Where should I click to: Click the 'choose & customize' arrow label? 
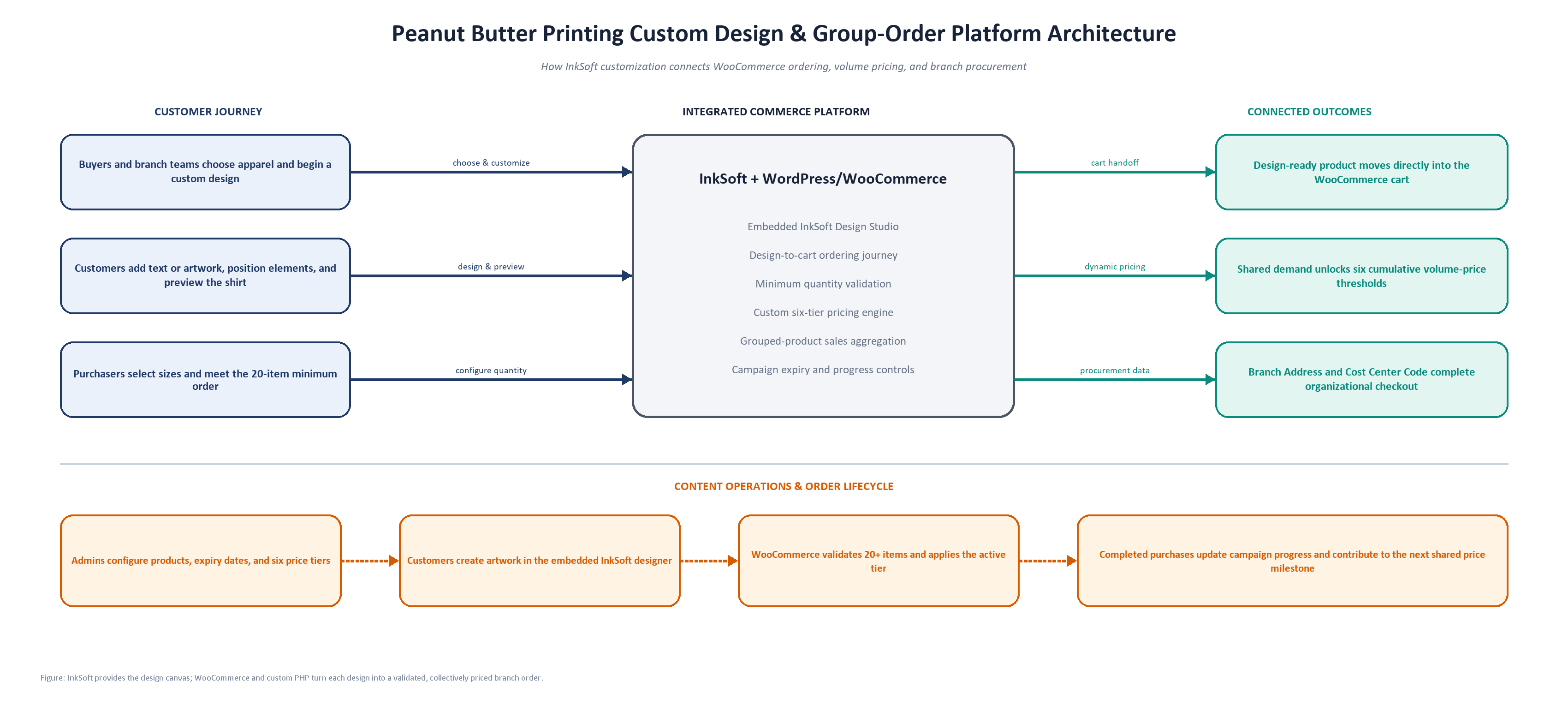click(491, 163)
